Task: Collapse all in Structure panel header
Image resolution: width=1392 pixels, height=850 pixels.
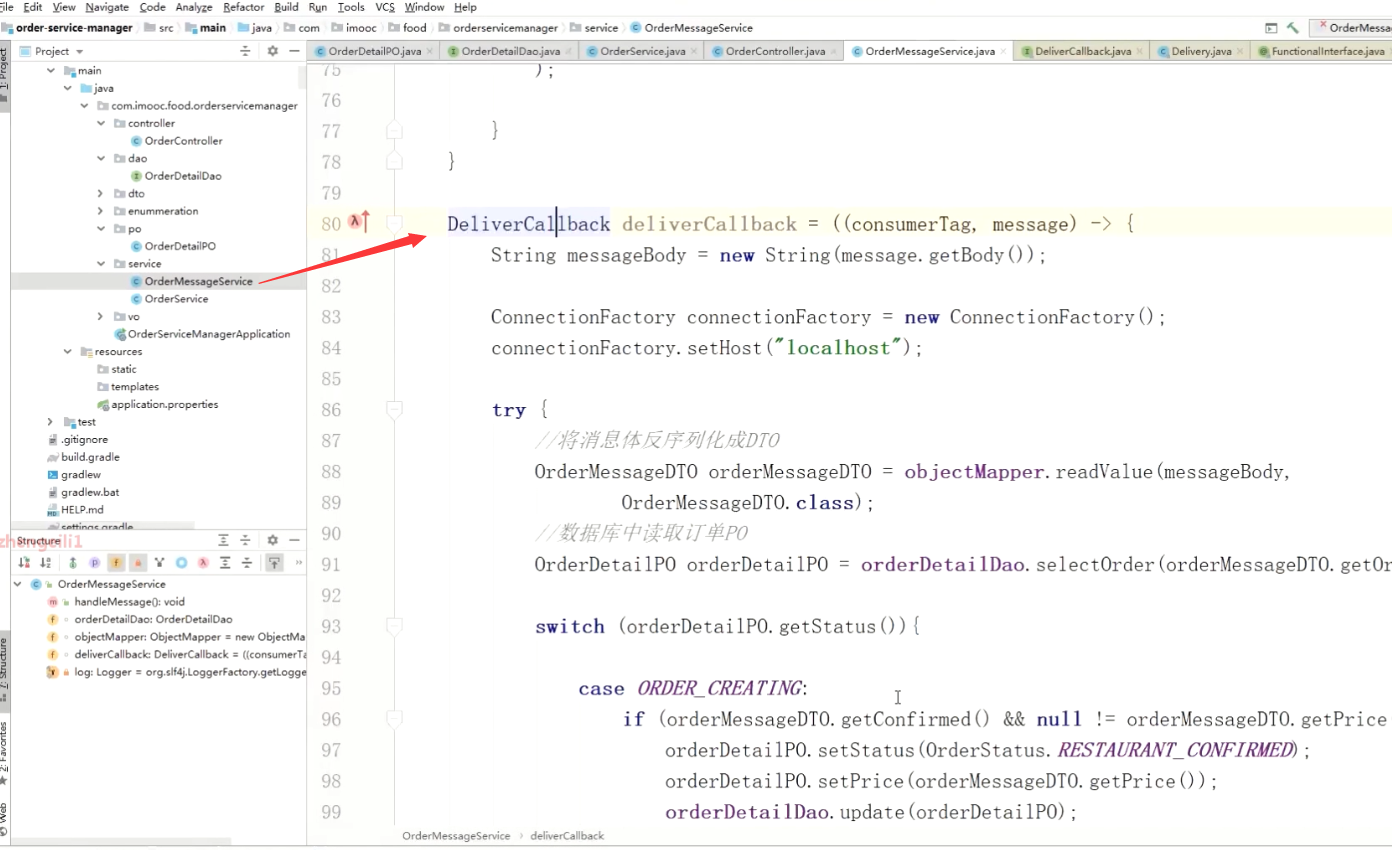Action: 245,540
